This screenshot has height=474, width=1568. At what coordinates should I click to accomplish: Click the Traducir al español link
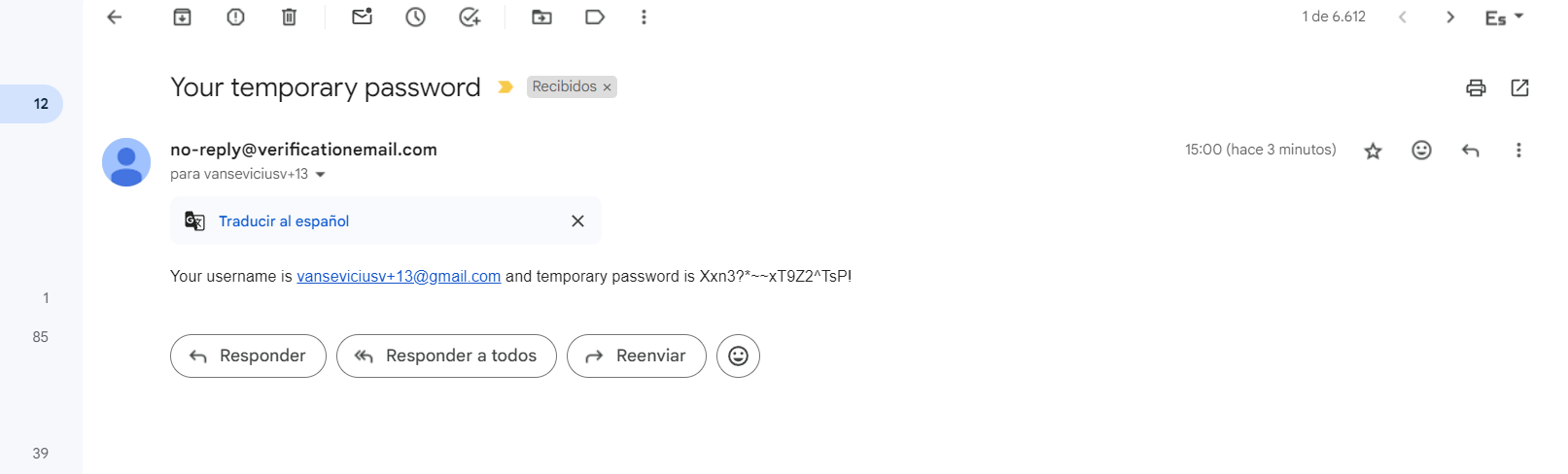(x=284, y=221)
